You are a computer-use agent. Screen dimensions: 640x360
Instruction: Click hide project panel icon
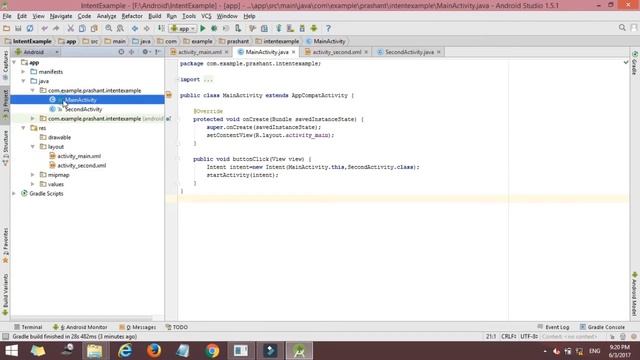pyautogui.click(x=158, y=52)
